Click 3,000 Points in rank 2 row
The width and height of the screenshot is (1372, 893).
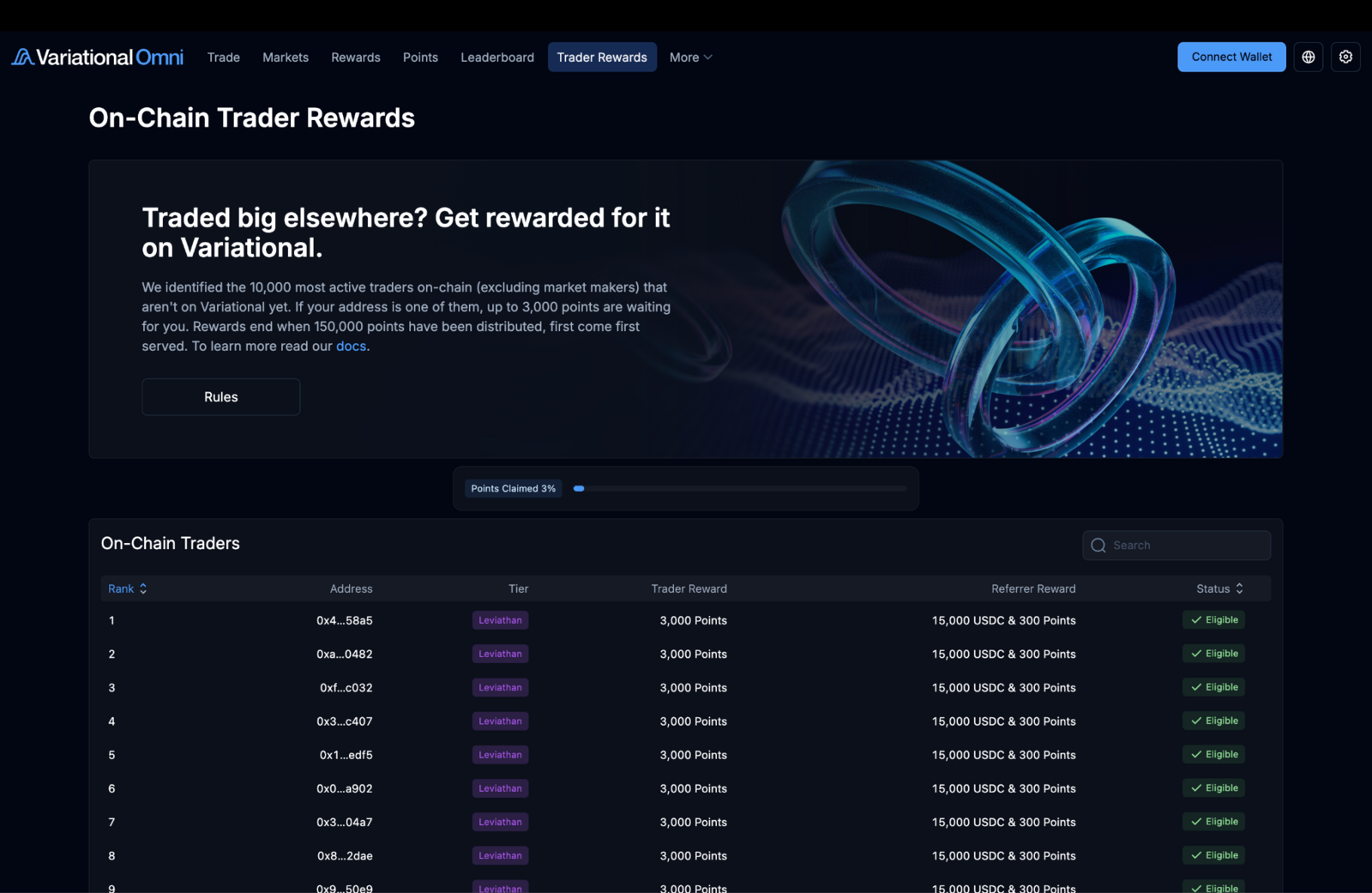pyautogui.click(x=694, y=654)
